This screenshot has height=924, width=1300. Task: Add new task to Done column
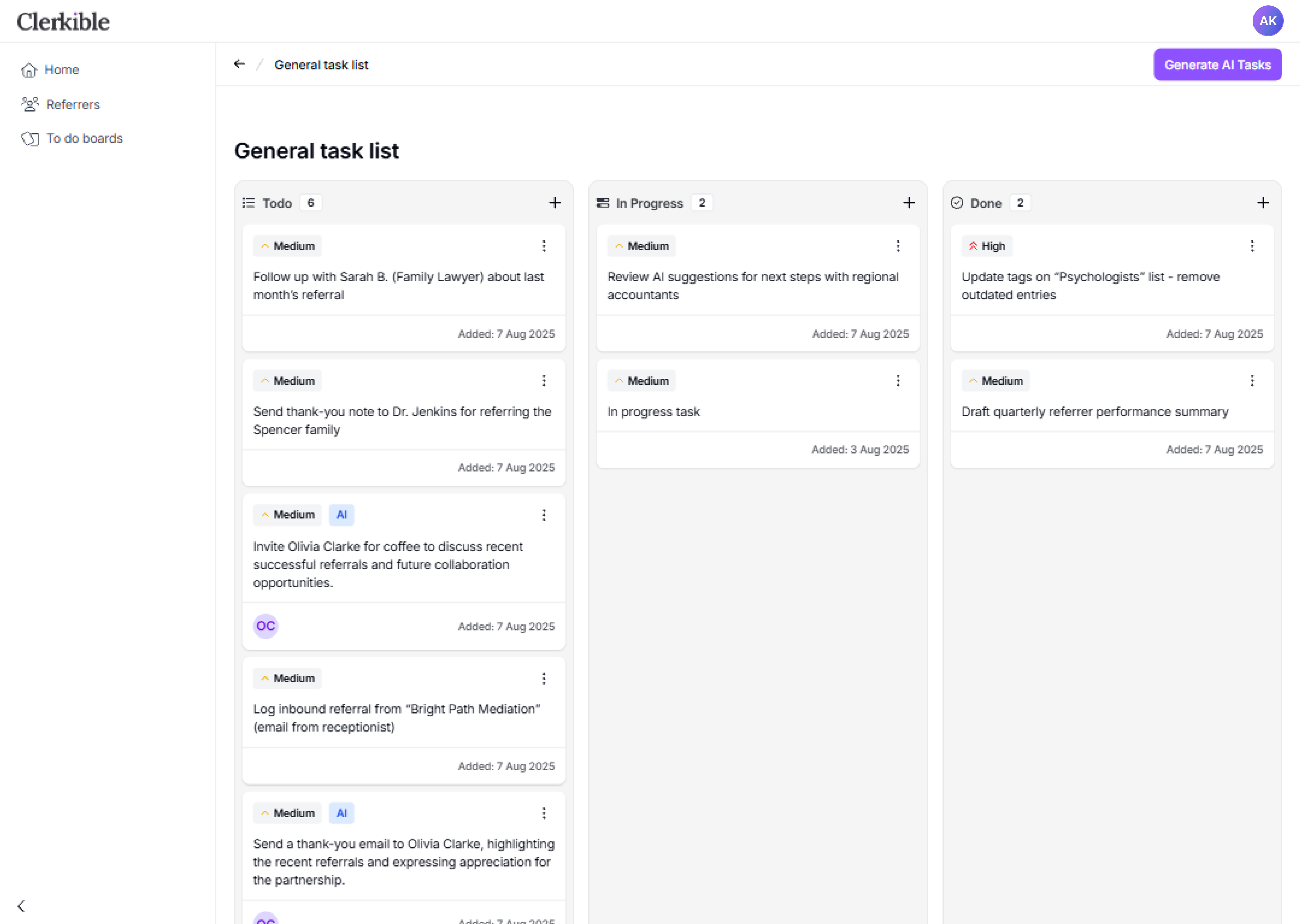tap(1262, 203)
